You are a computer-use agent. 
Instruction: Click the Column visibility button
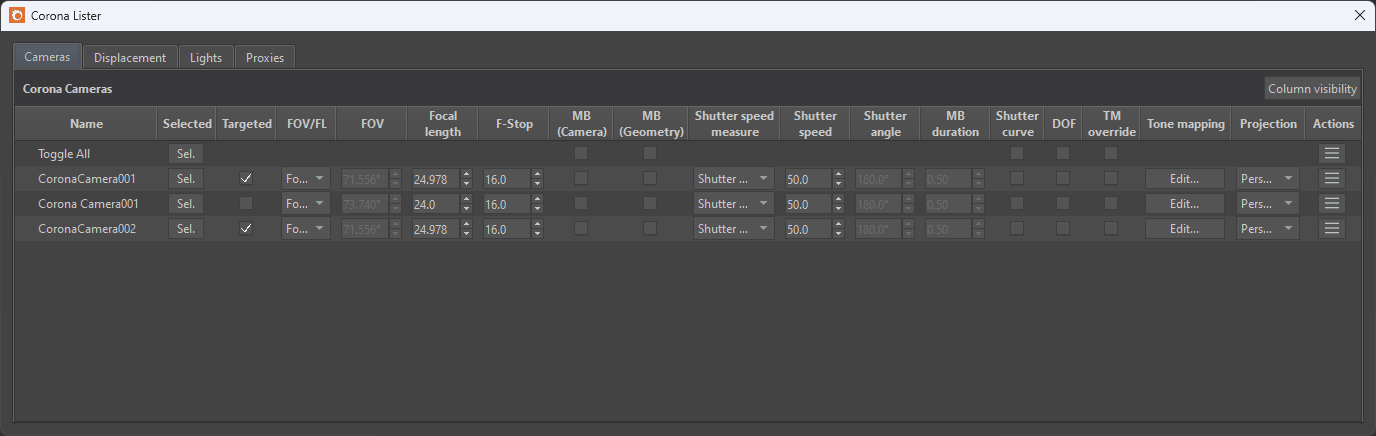(1312, 89)
